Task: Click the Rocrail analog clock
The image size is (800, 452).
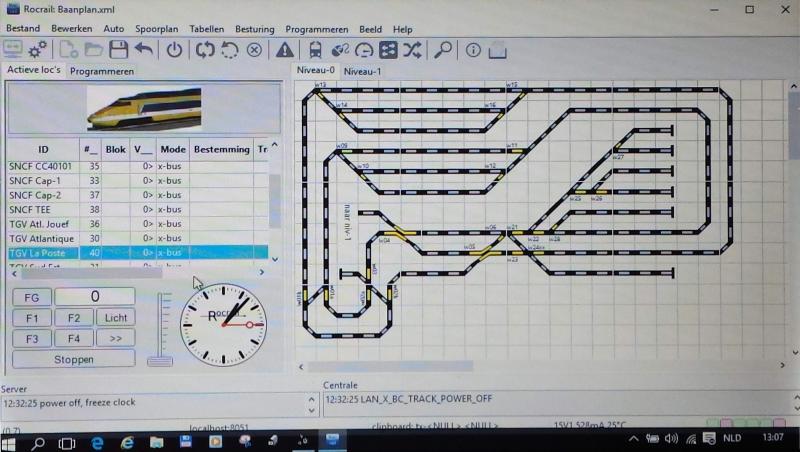Action: coord(223,324)
